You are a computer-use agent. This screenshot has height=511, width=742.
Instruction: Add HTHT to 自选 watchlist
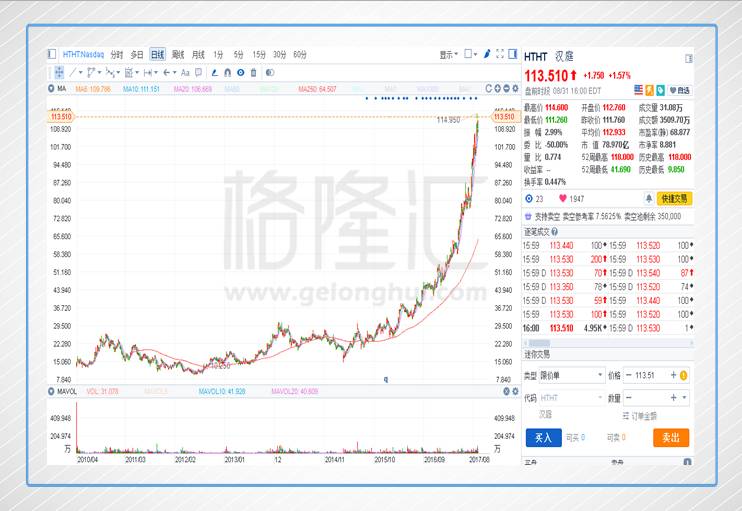680,90
